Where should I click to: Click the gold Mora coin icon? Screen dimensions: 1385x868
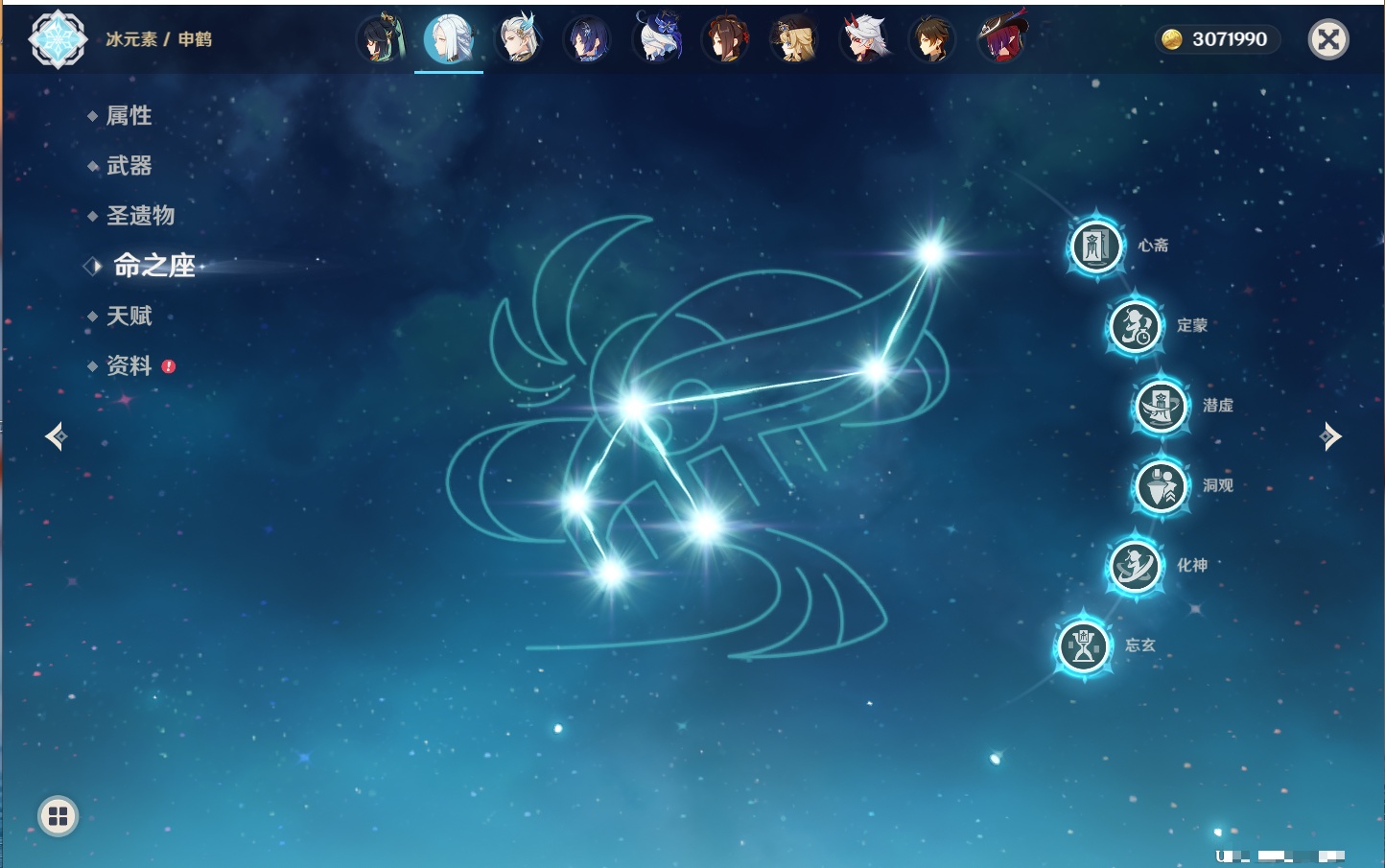click(1172, 39)
